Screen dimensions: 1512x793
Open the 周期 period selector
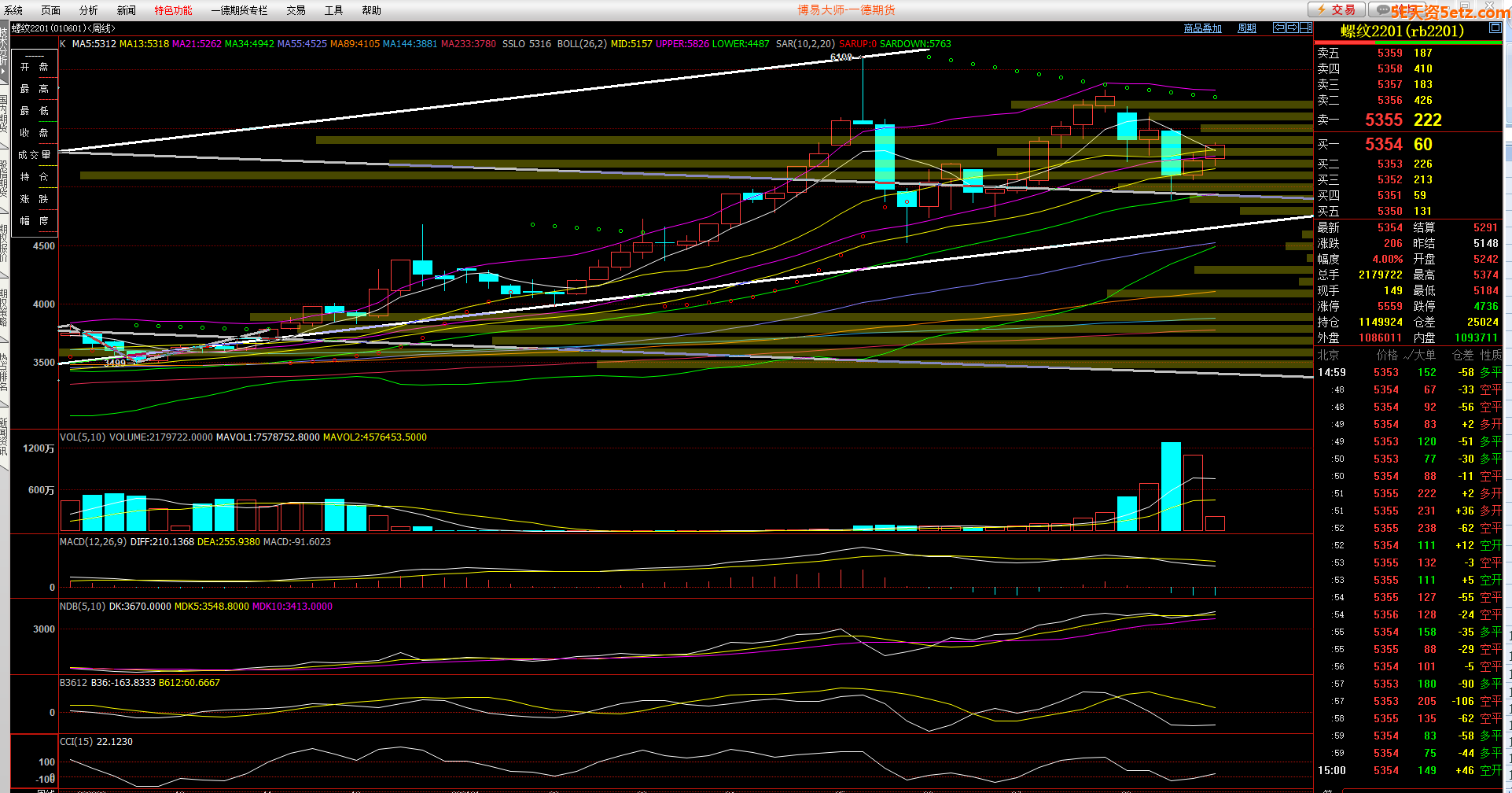(x=1246, y=28)
